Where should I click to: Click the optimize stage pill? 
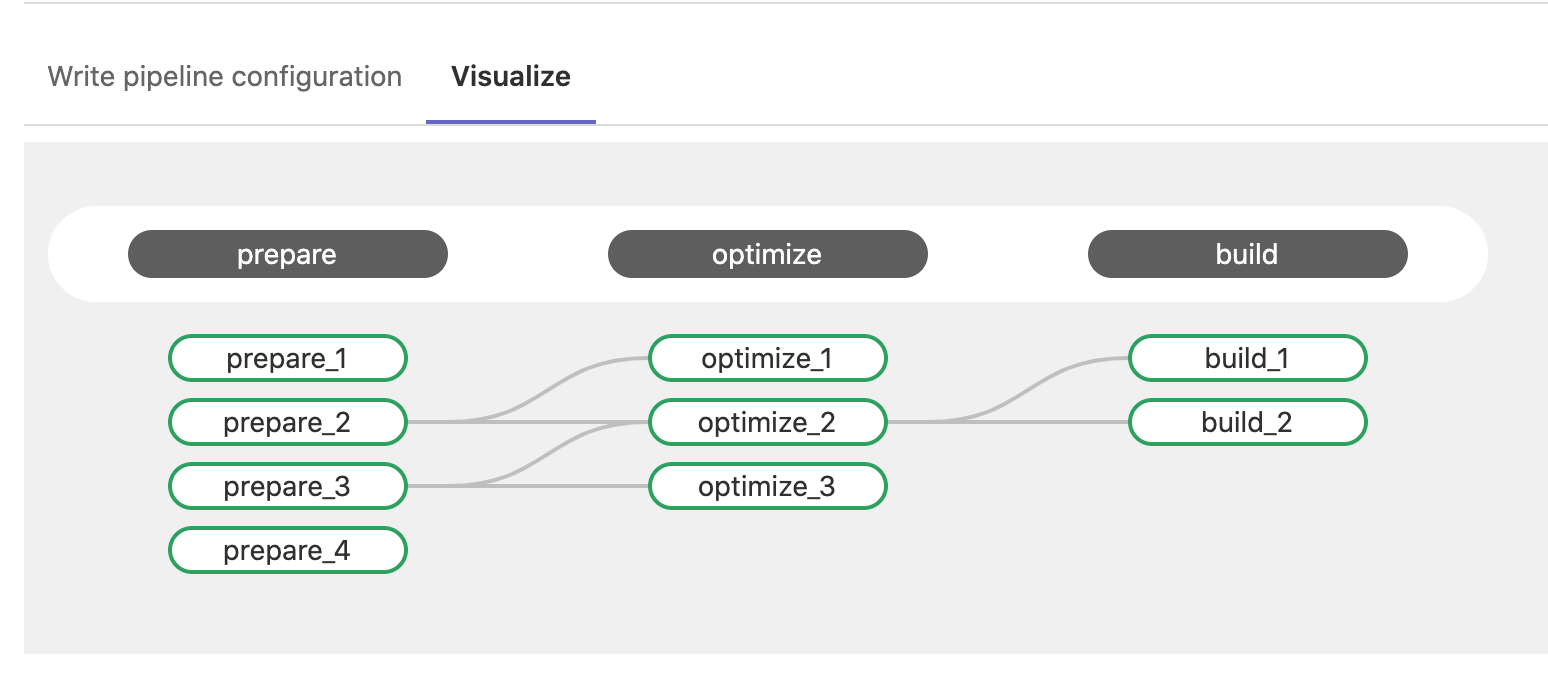[767, 254]
